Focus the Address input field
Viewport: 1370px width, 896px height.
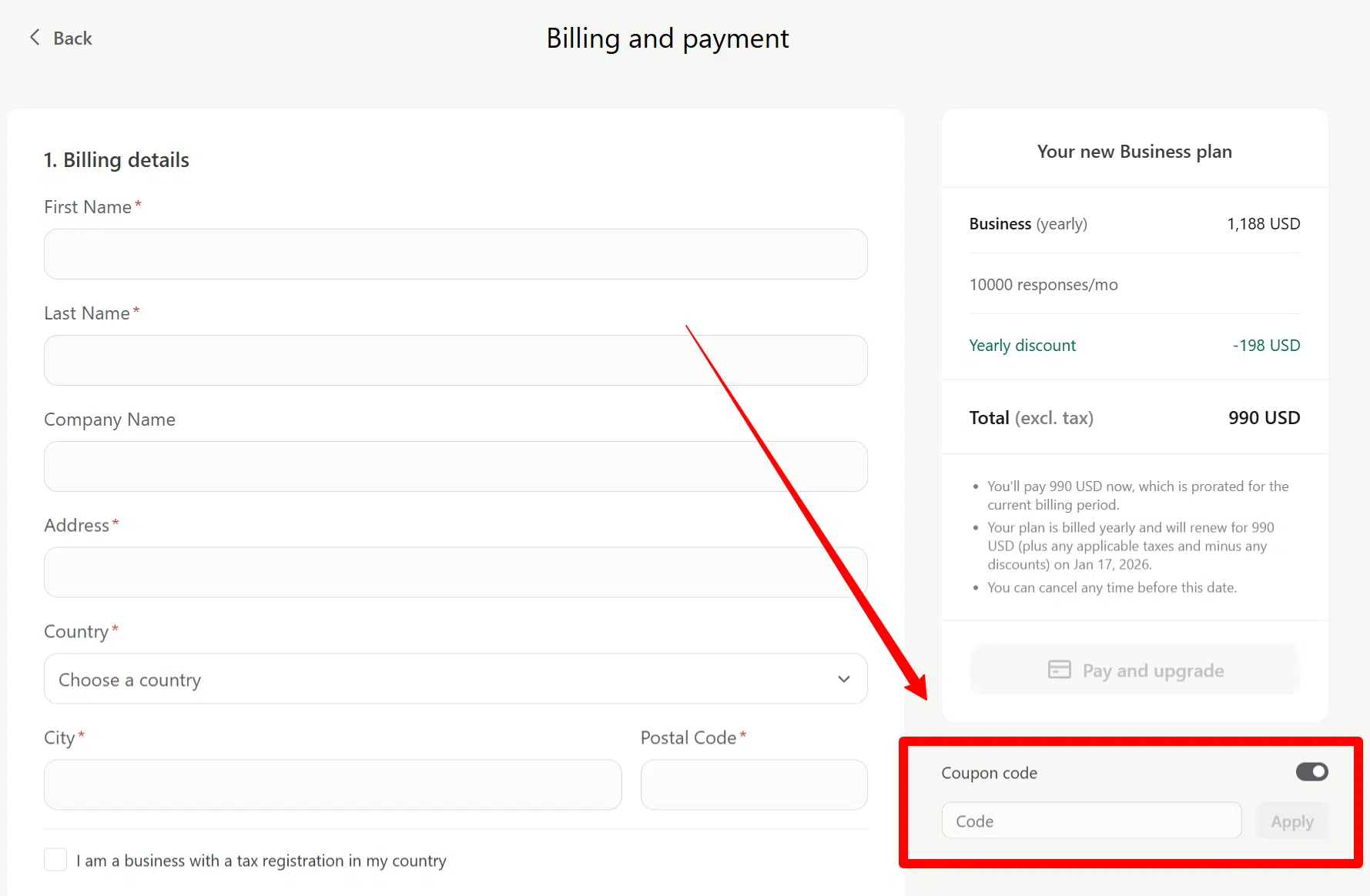point(456,572)
